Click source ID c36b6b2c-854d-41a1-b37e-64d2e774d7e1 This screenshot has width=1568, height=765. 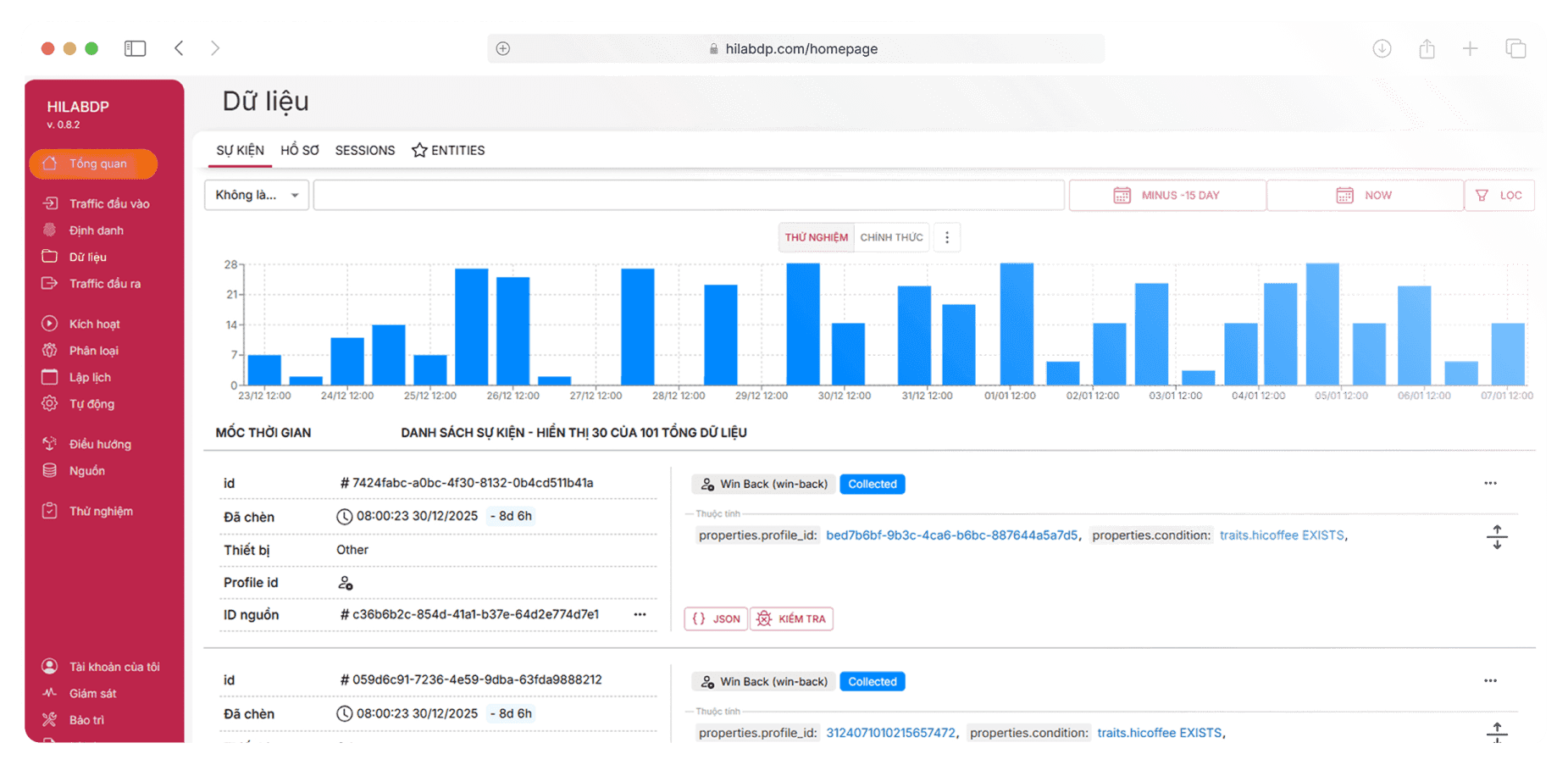(469, 614)
